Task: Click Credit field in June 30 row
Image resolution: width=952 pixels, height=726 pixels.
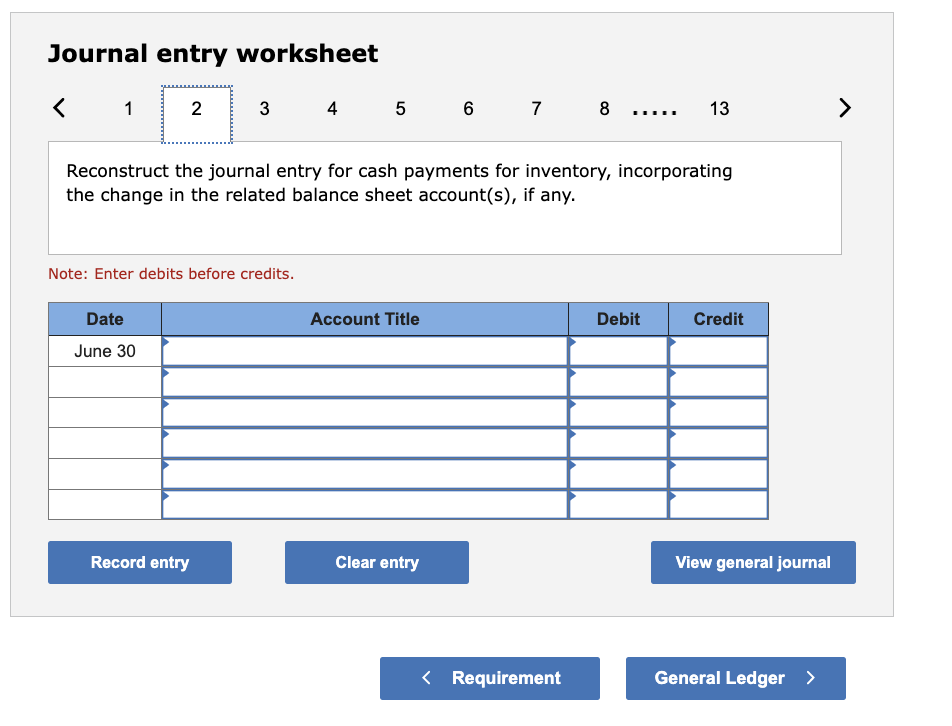Action: click(718, 351)
